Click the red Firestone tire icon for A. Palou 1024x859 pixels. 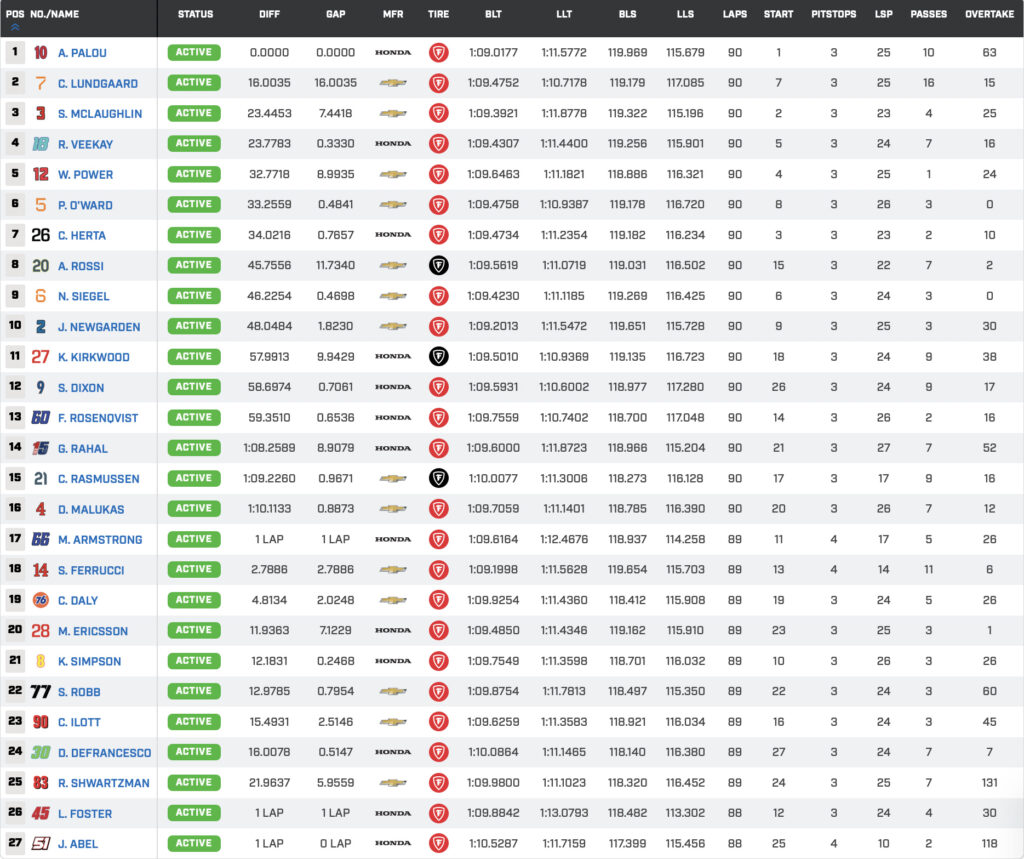pyautogui.click(x=439, y=53)
